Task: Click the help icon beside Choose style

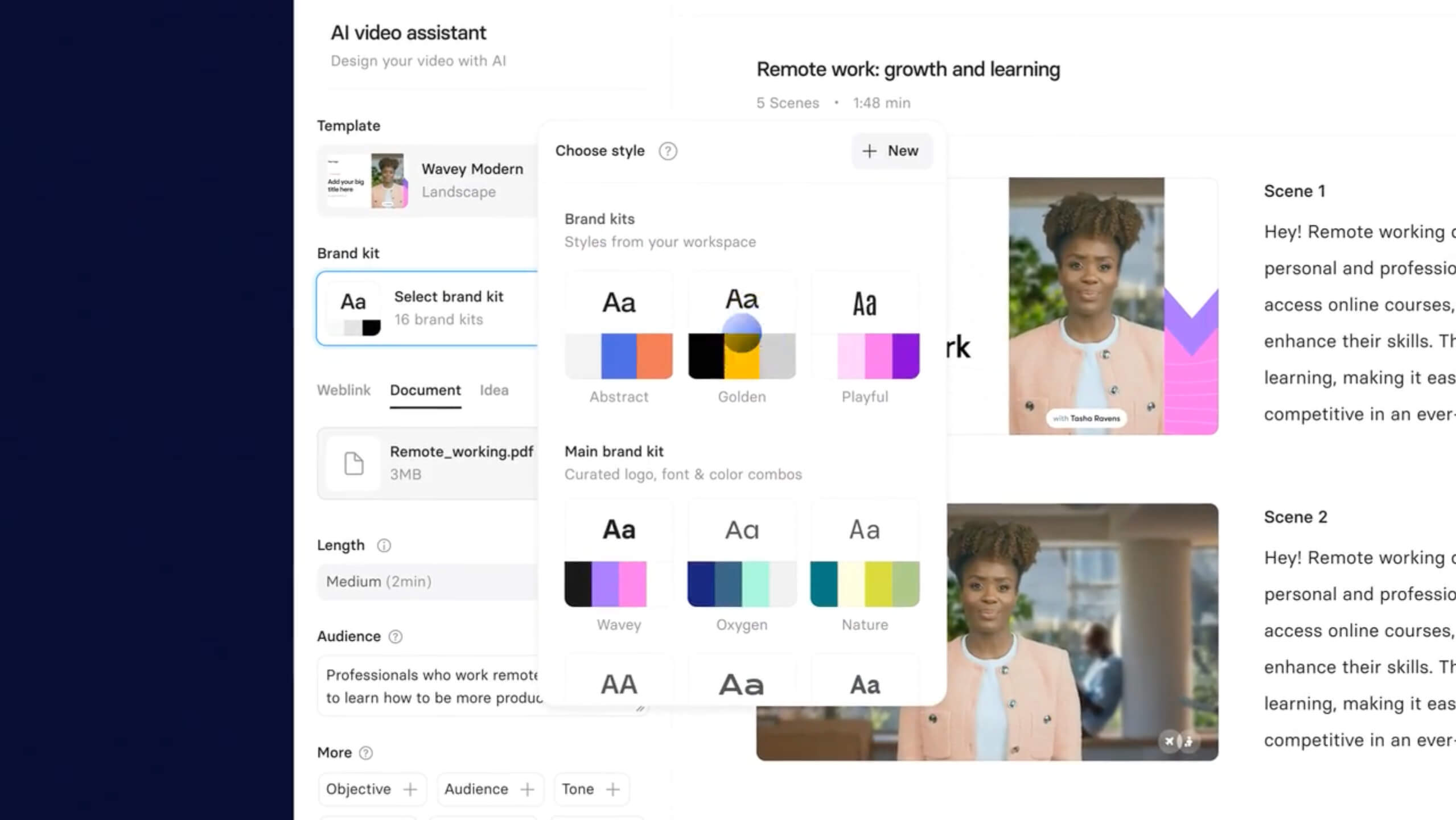Action: [x=668, y=151]
